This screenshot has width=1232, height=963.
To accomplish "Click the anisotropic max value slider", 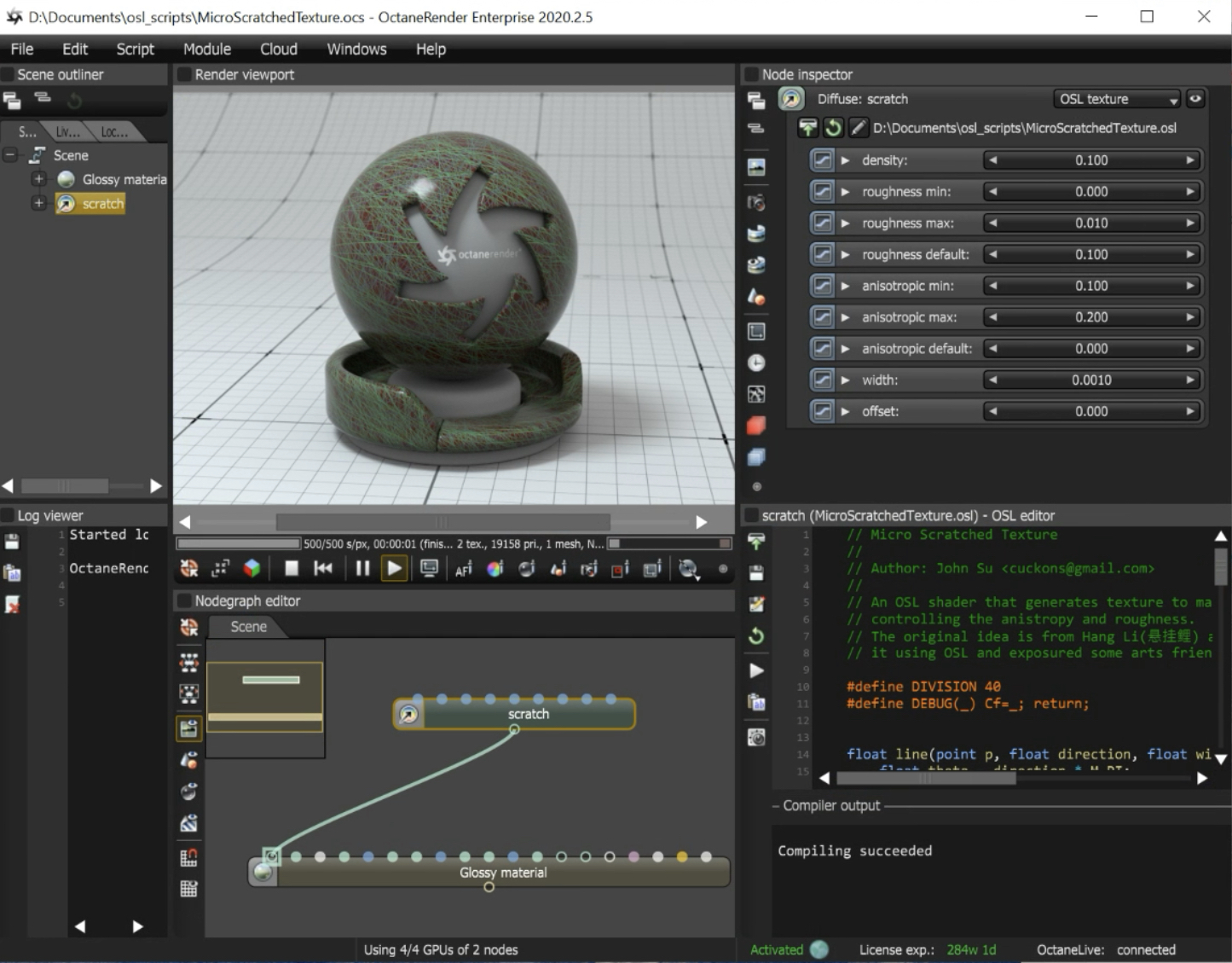I will coord(1091,317).
